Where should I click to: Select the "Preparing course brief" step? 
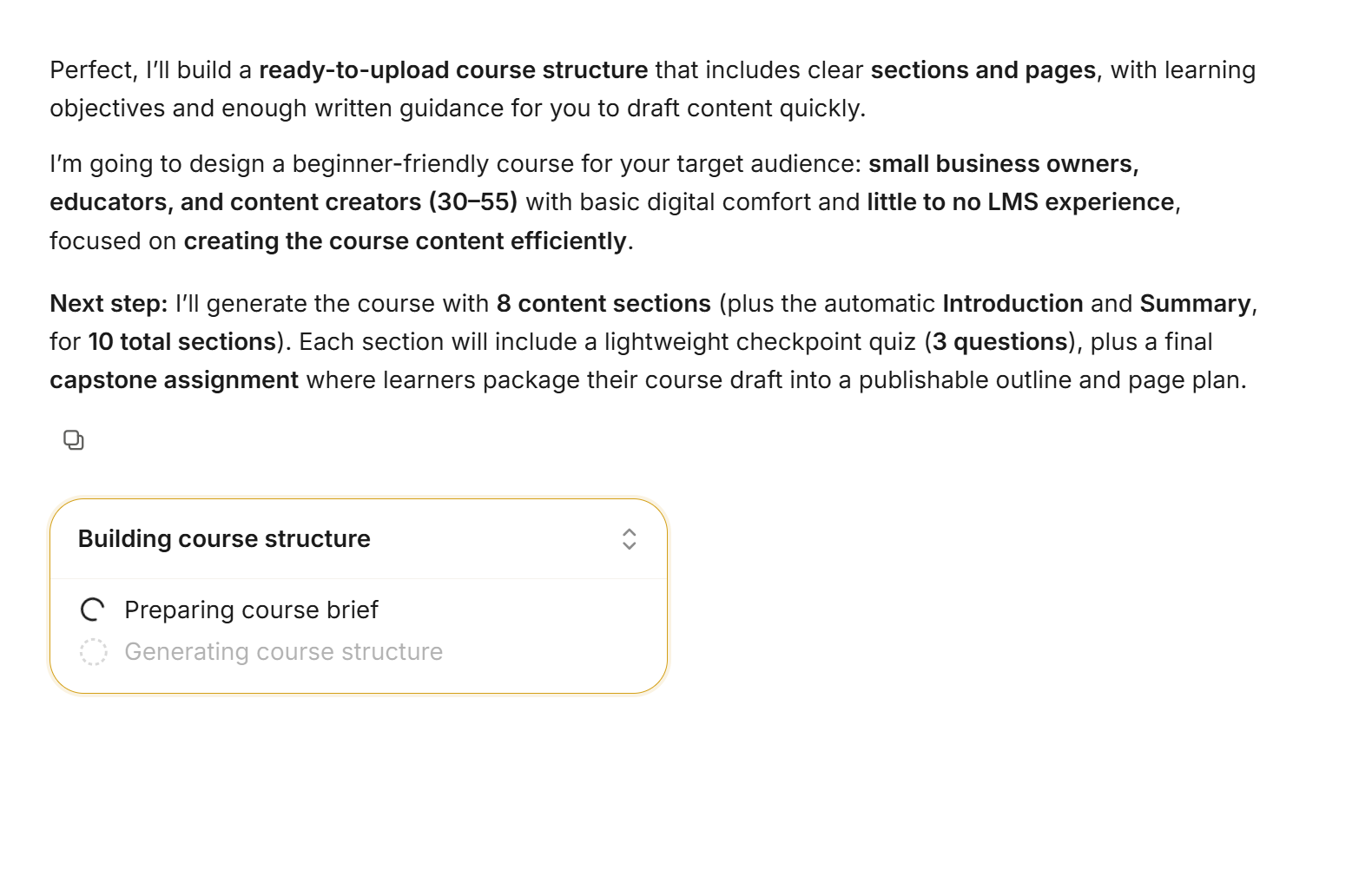[x=251, y=610]
